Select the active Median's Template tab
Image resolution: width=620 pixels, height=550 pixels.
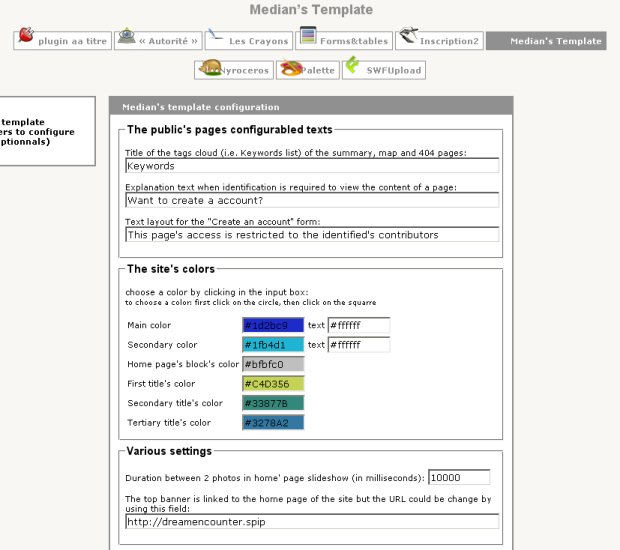point(546,41)
